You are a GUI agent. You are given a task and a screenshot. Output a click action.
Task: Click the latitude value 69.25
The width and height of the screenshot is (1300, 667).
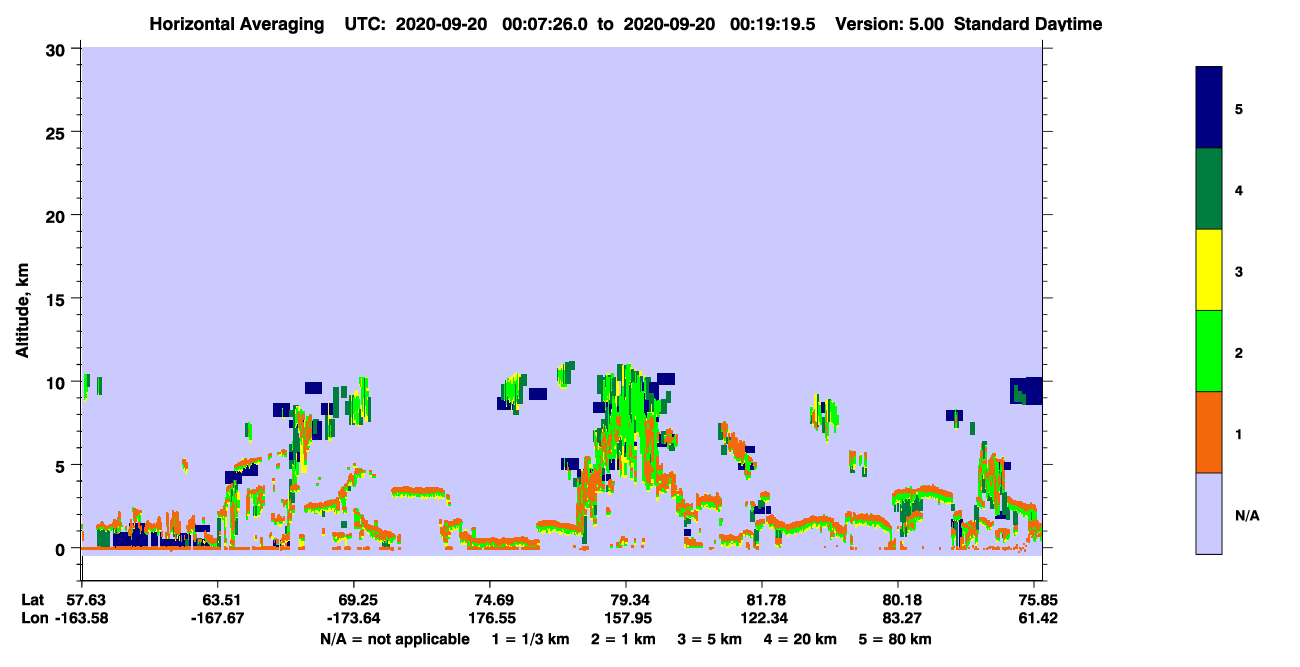click(354, 600)
